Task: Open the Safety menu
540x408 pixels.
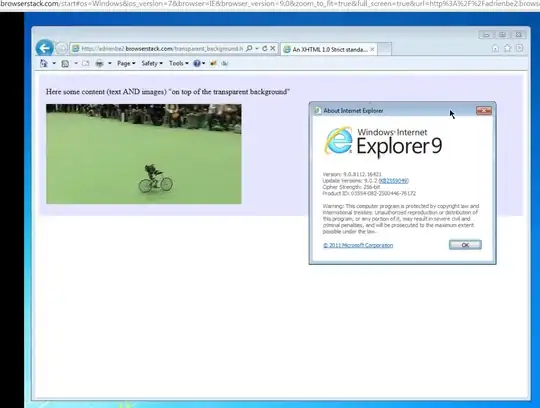Action: (152, 63)
